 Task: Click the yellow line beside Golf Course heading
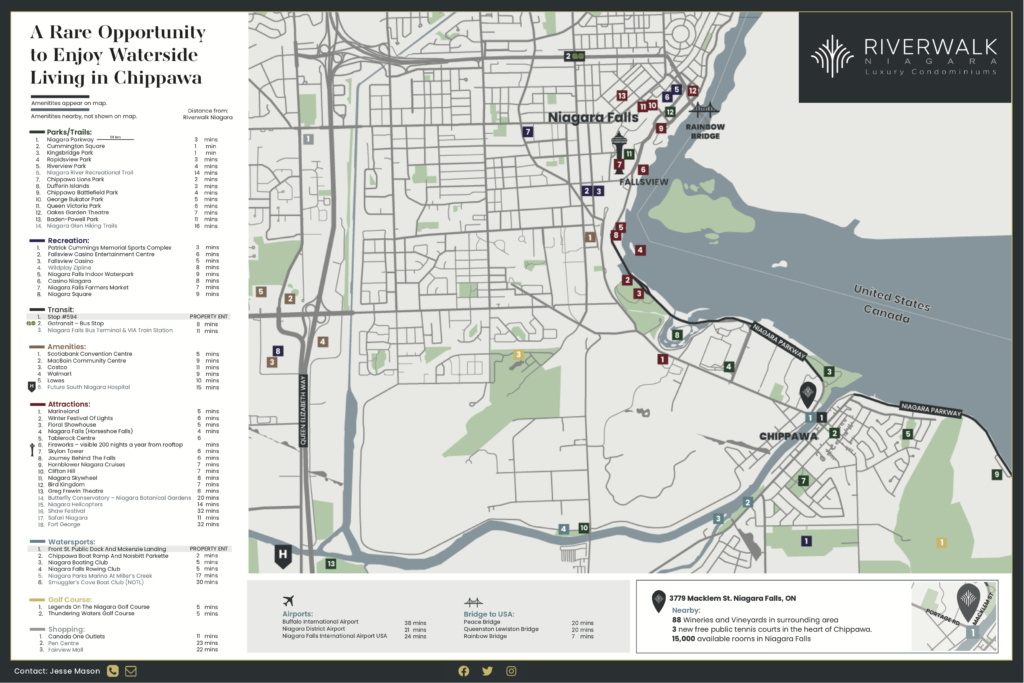coord(37,599)
